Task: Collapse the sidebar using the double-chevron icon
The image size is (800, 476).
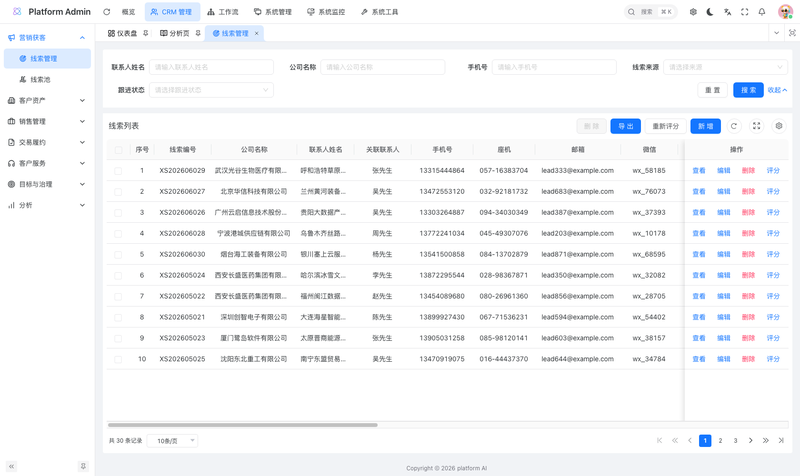Action: tap(11, 466)
